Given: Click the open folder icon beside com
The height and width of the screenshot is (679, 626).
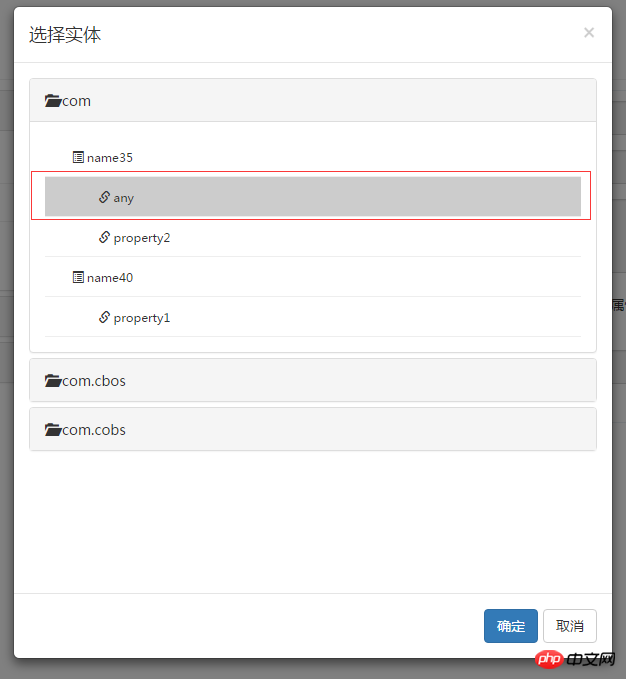Looking at the screenshot, I should [53, 101].
